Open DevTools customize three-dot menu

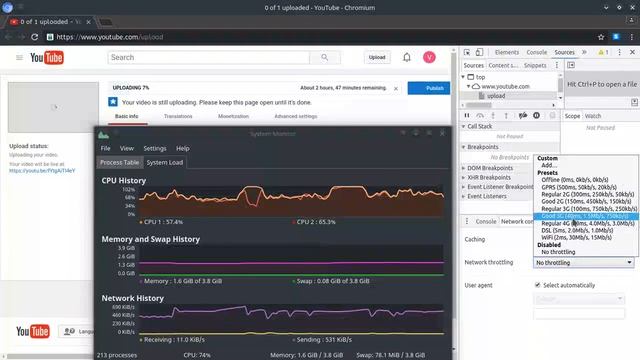click(619, 52)
